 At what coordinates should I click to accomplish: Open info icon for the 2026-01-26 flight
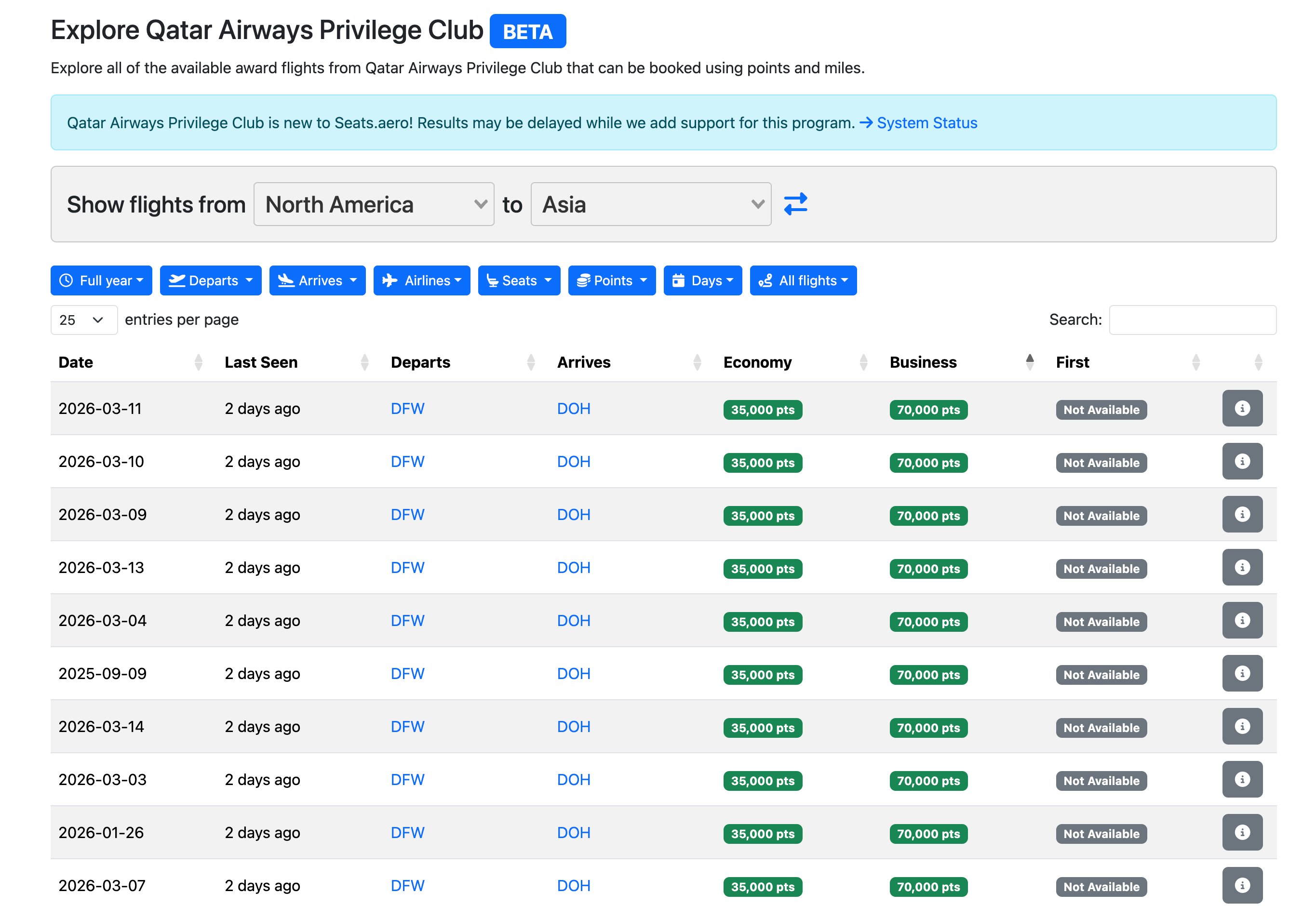tap(1242, 833)
